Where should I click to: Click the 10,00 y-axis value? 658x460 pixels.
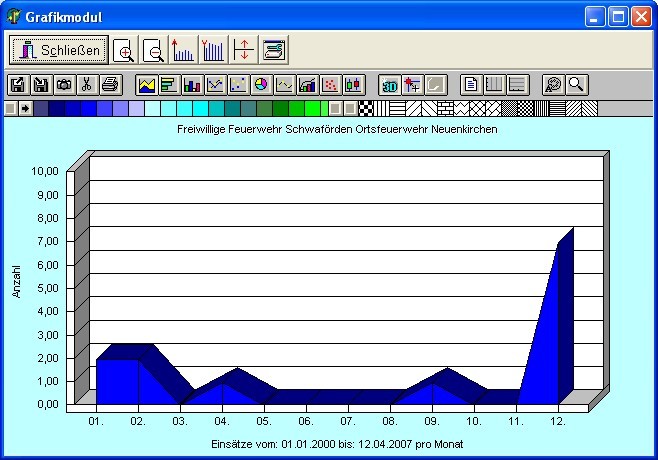[x=45, y=171]
